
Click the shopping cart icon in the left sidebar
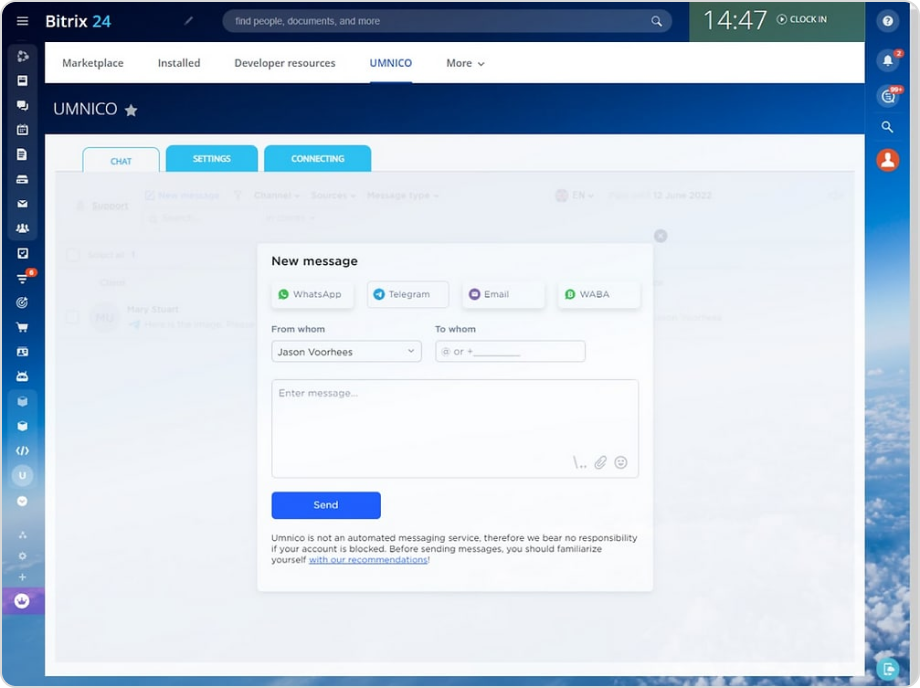click(22, 327)
